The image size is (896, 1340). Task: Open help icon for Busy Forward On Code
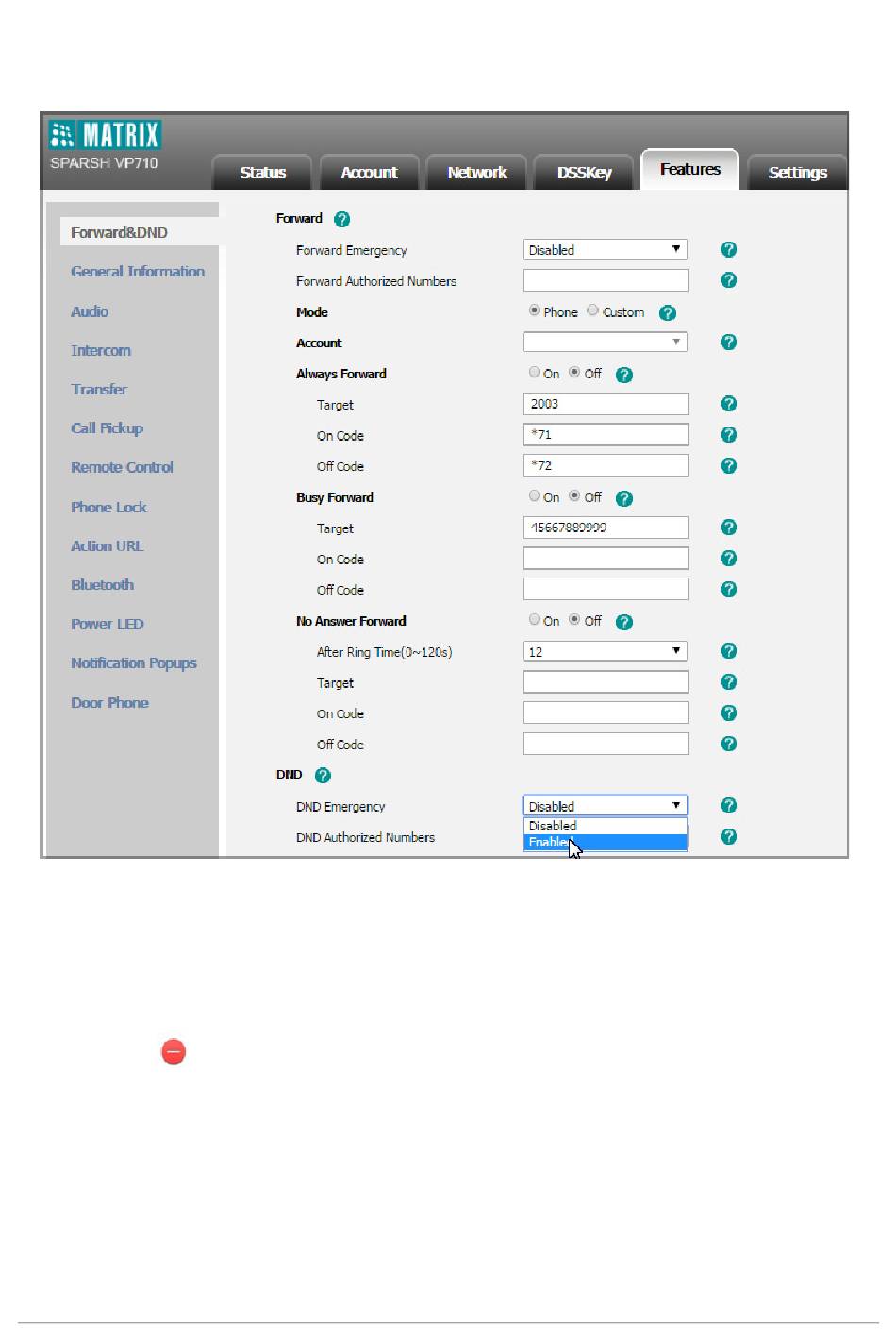(x=728, y=559)
